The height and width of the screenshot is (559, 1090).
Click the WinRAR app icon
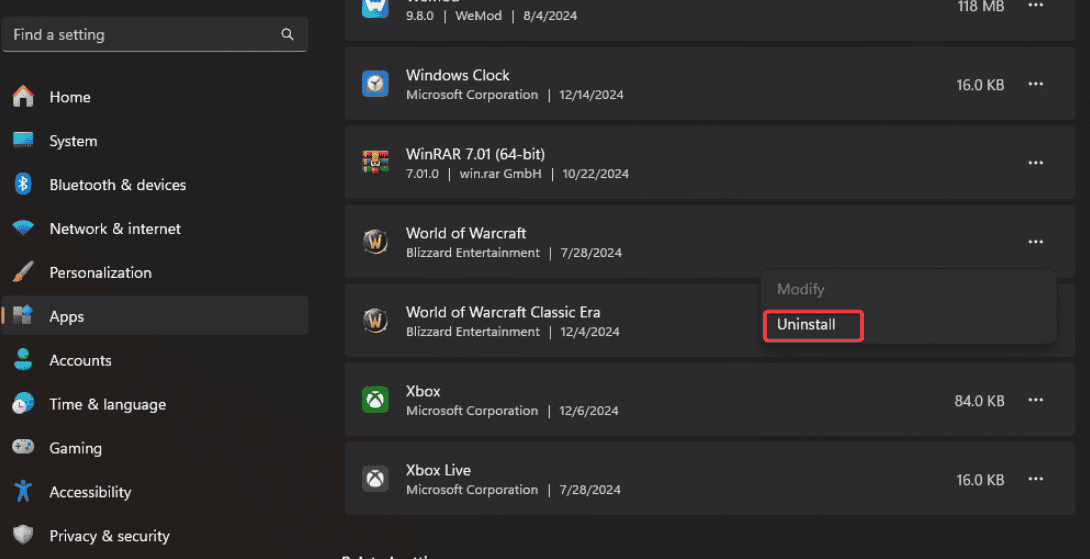375,162
